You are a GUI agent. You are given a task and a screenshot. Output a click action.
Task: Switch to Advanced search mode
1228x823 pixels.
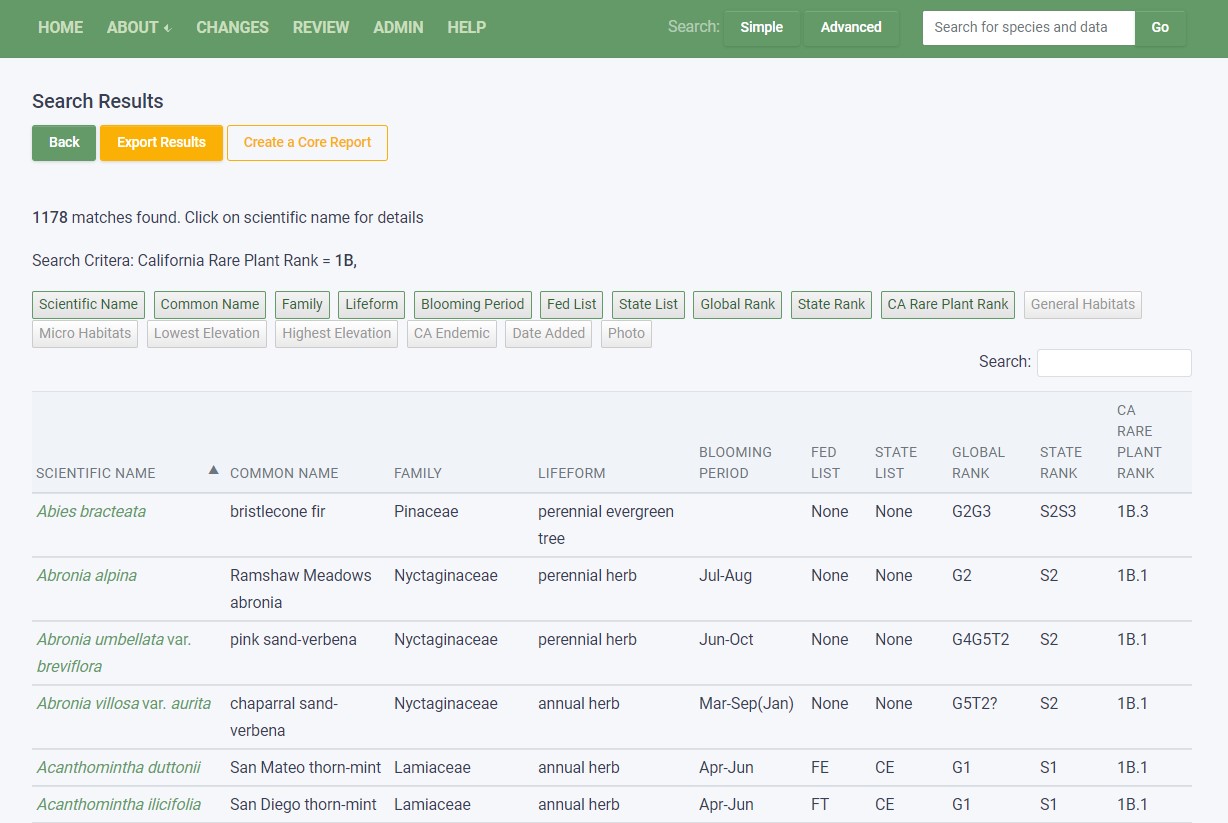(x=850, y=28)
